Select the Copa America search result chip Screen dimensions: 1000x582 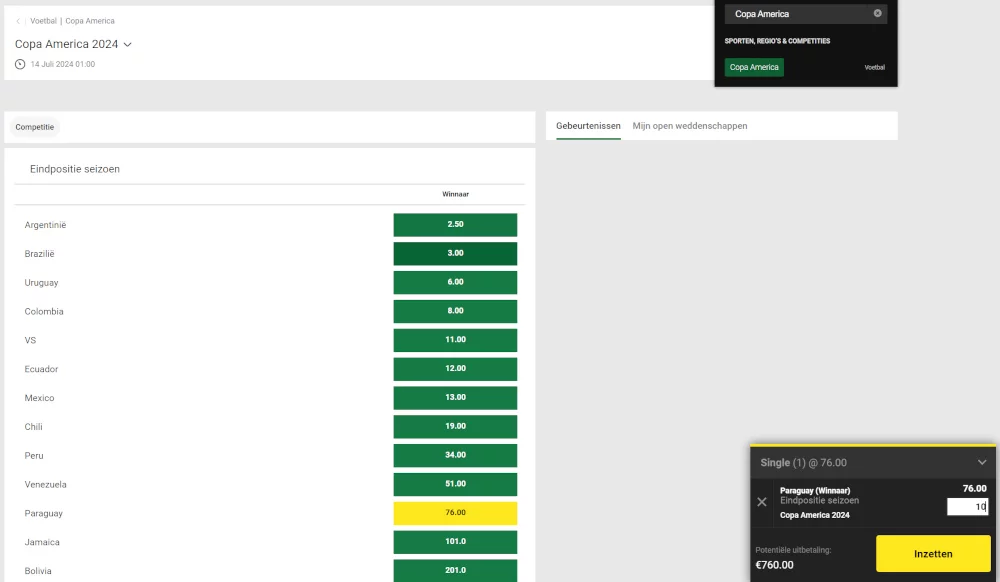(754, 67)
